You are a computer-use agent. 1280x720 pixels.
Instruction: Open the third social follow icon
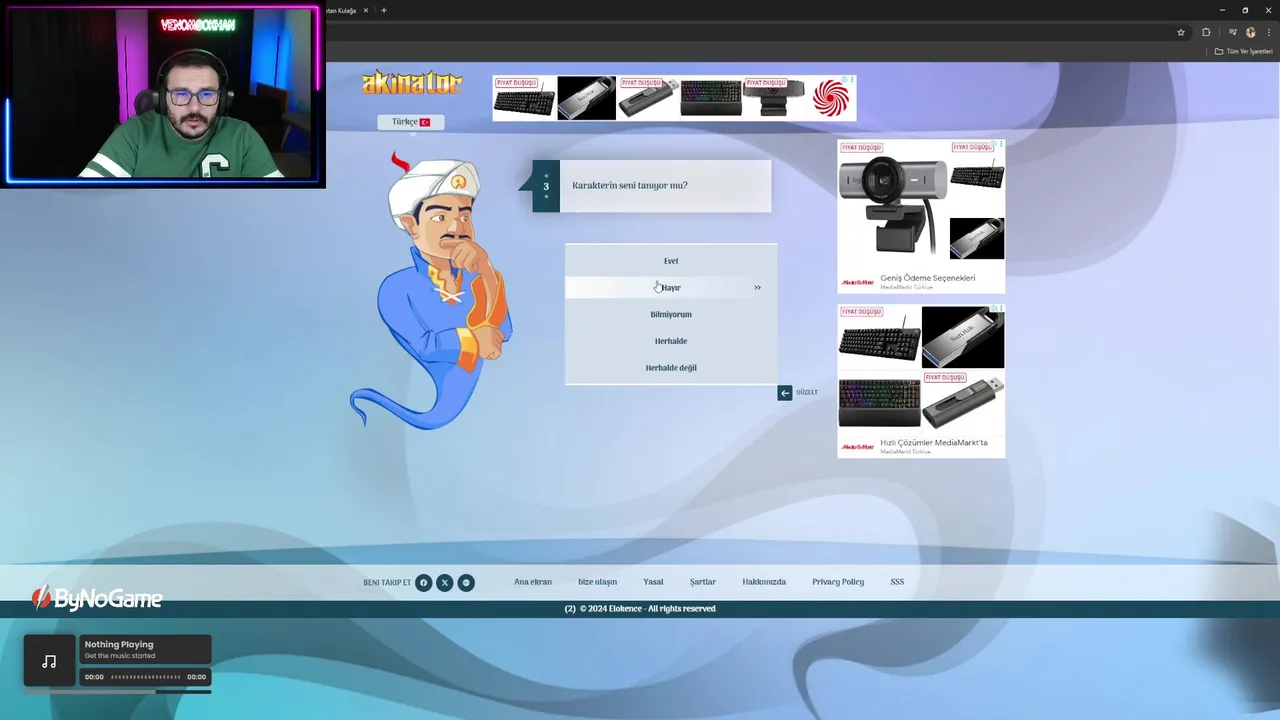click(x=466, y=583)
